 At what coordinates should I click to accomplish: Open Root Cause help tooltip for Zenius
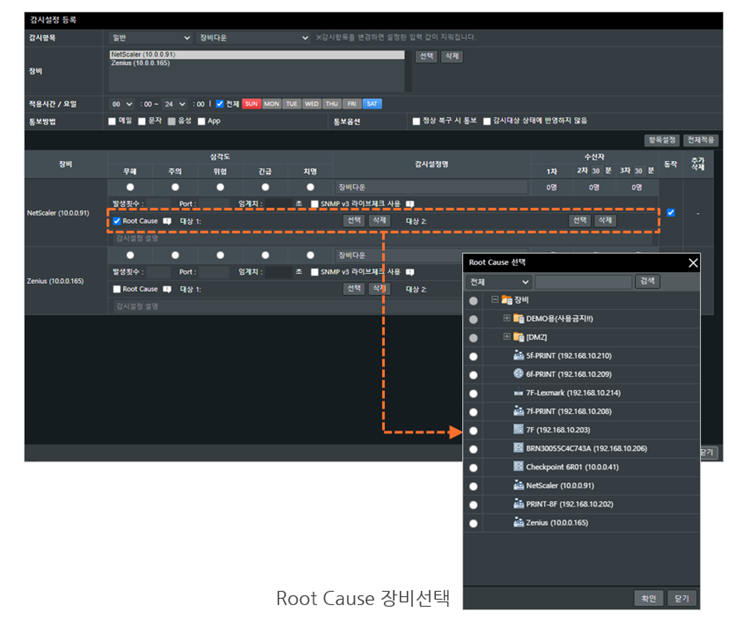pyautogui.click(x=167, y=289)
